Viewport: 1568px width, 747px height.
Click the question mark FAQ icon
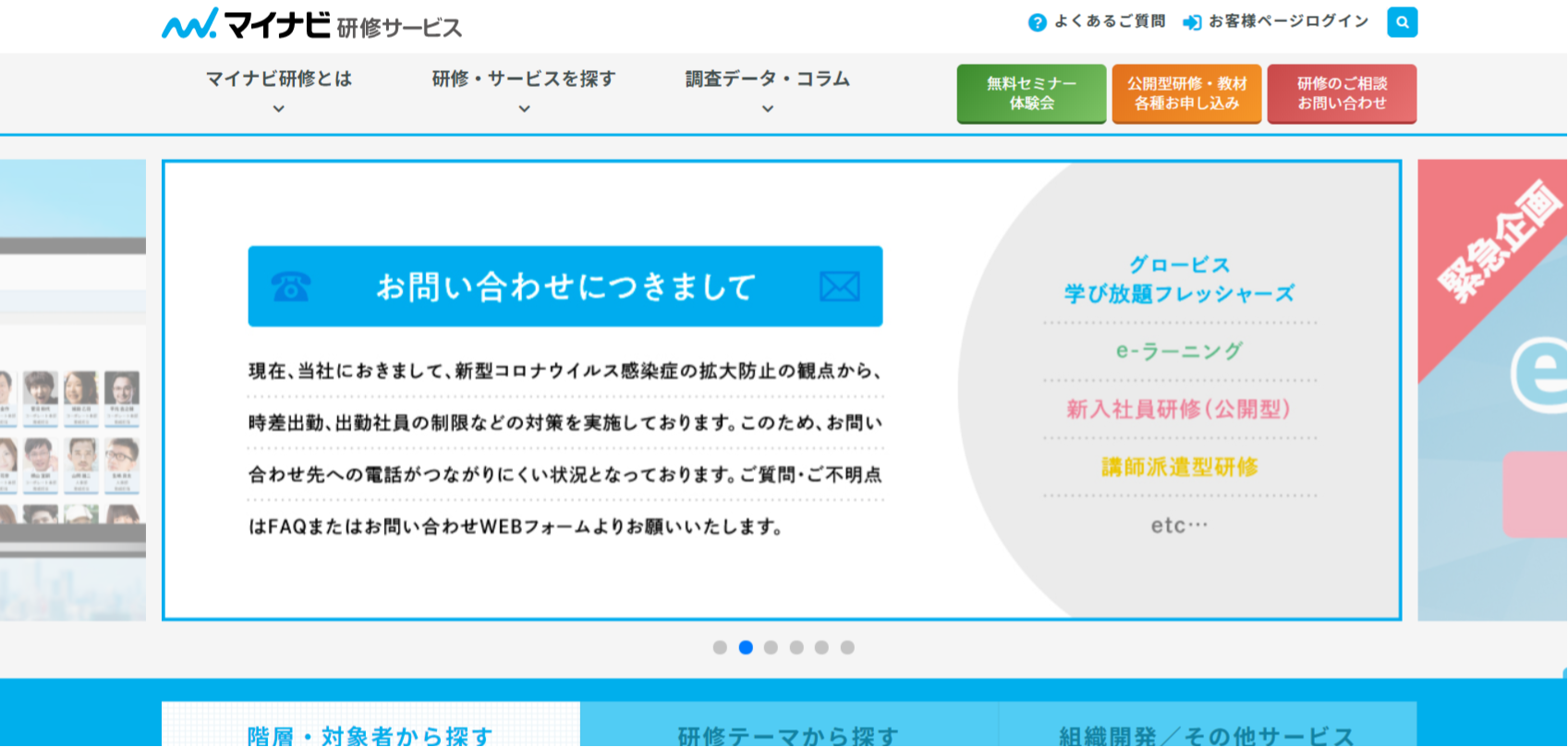(1037, 22)
